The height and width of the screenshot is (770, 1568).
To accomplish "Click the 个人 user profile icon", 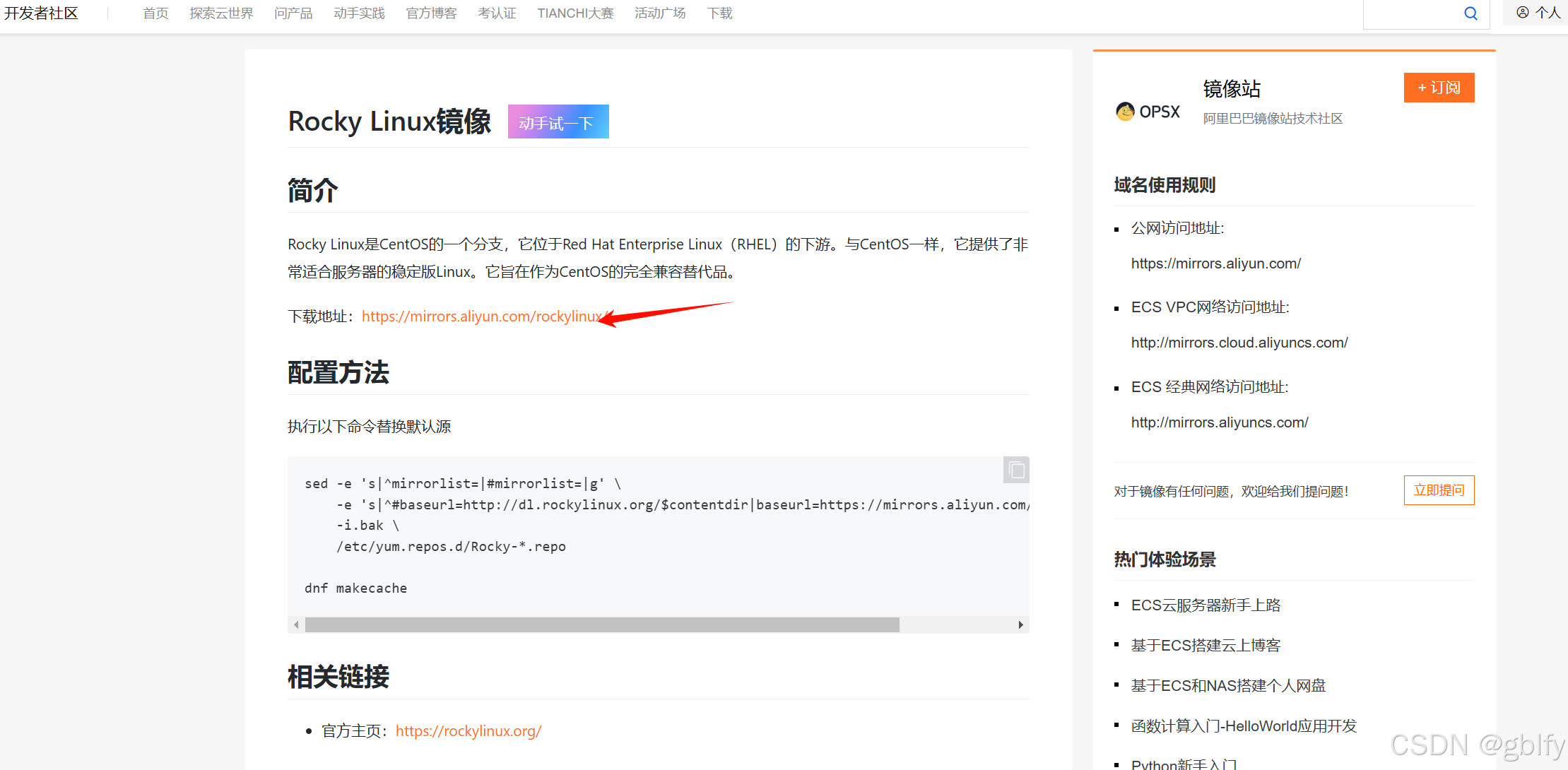I will point(1523,12).
